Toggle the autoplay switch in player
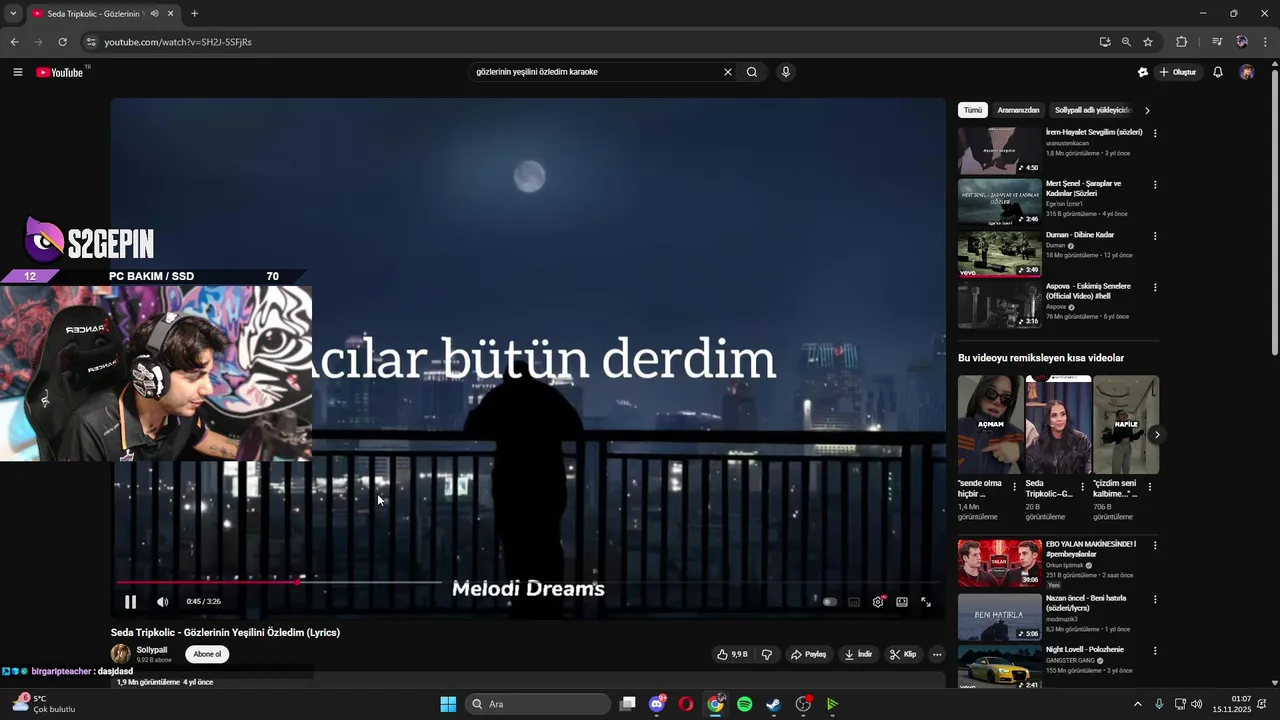The image size is (1280, 720). [x=830, y=602]
